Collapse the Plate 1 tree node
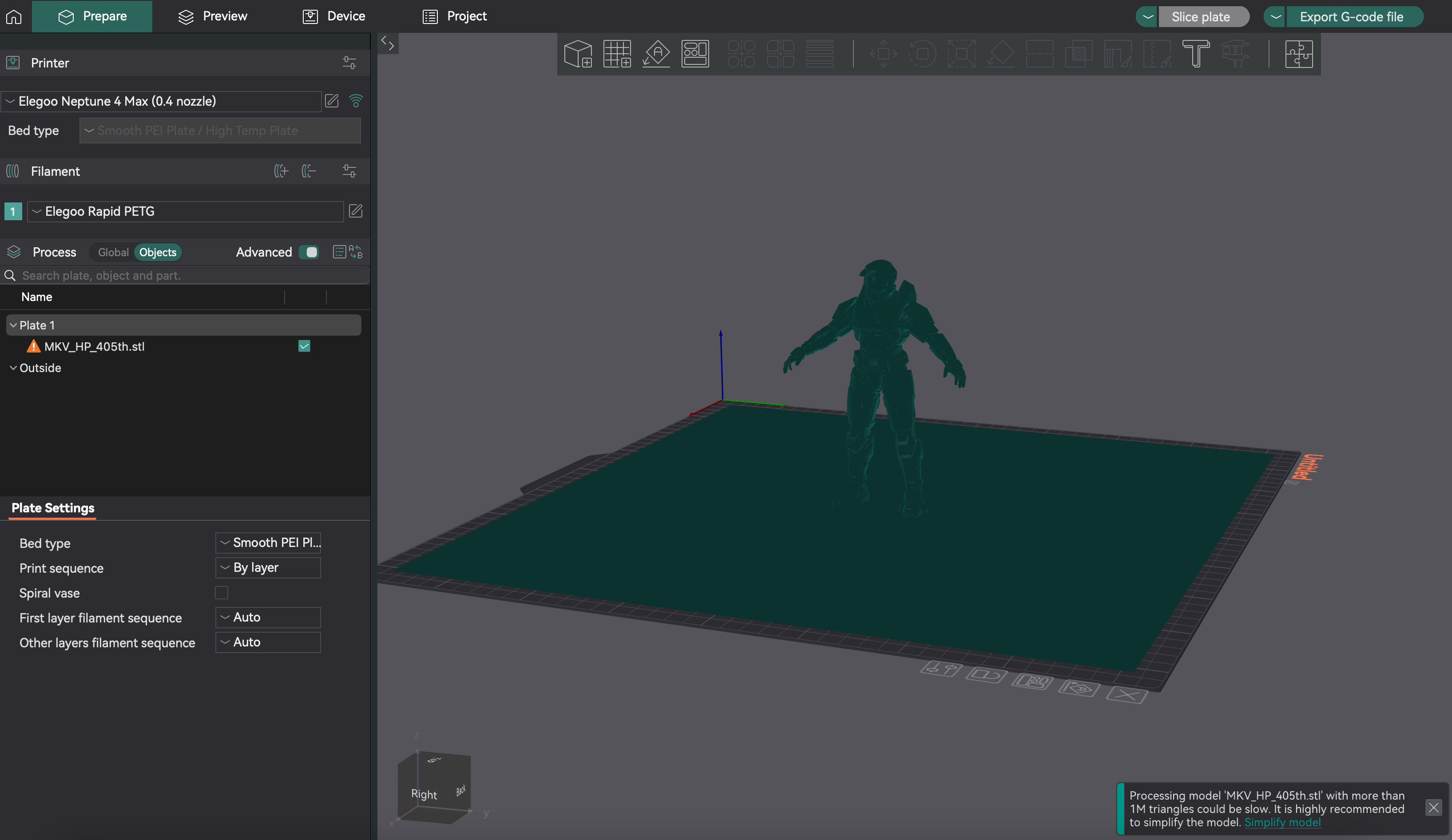 coord(13,325)
